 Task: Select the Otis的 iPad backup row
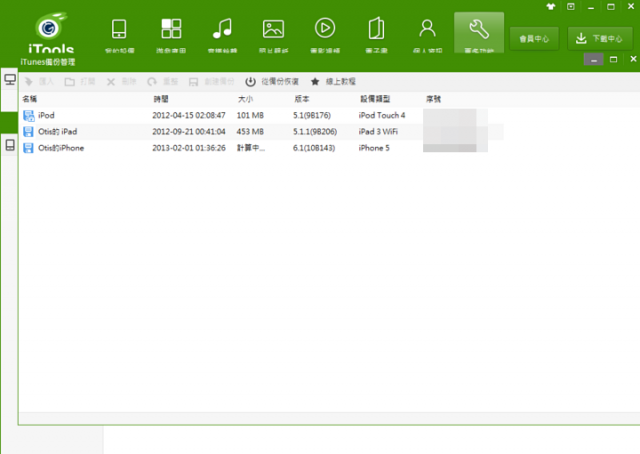[x=261, y=132]
